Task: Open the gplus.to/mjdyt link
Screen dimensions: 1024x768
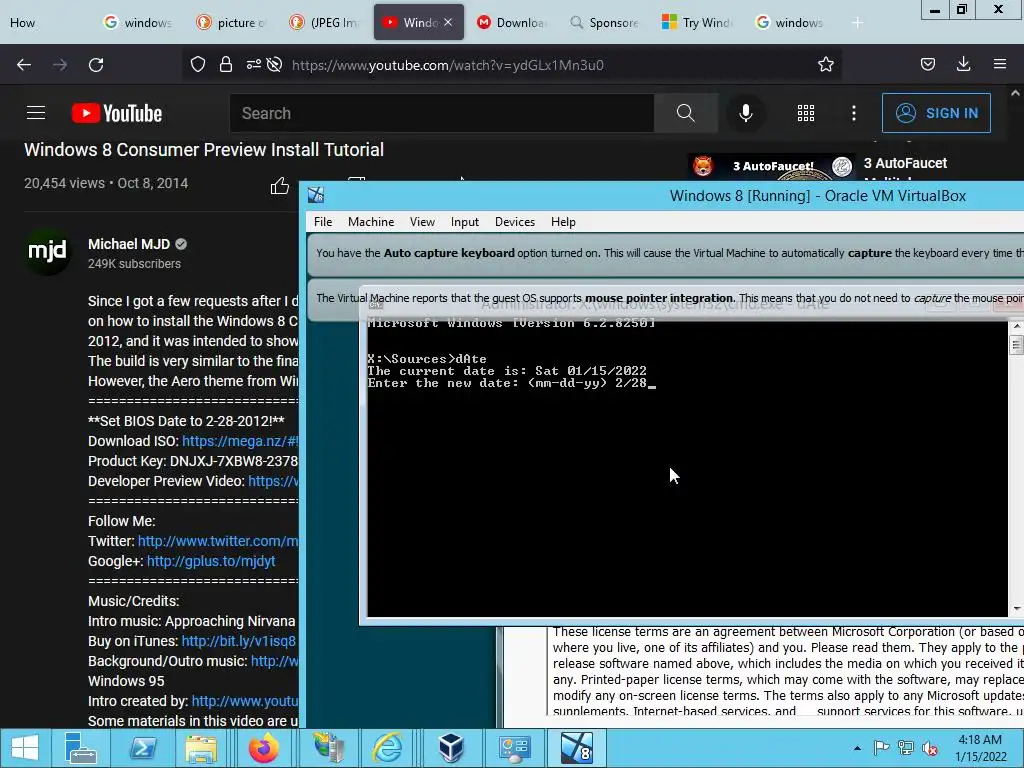Action: [211, 561]
